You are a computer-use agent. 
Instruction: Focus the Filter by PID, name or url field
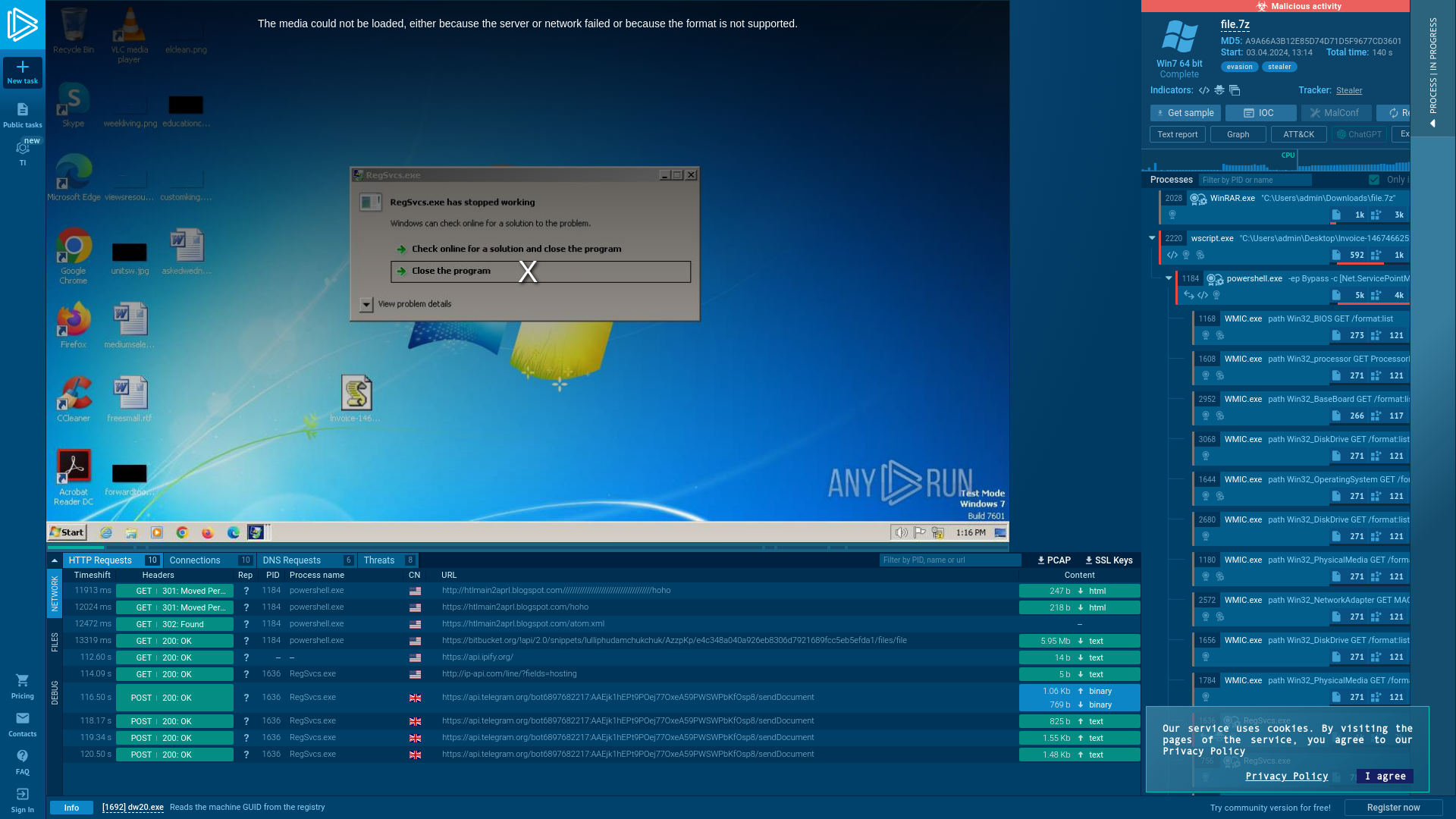[950, 560]
